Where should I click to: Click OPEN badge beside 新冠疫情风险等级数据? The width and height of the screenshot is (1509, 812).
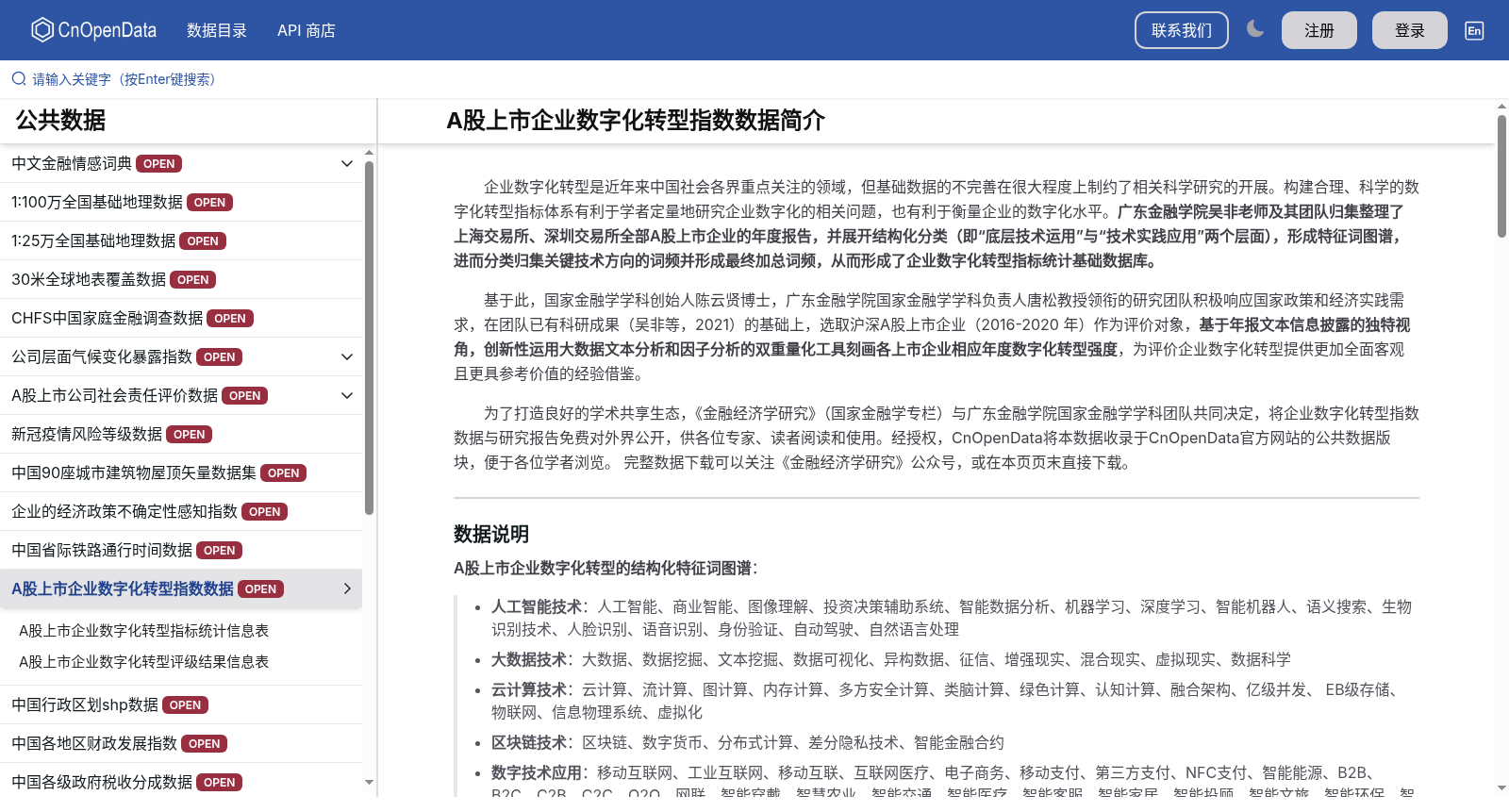coord(189,435)
